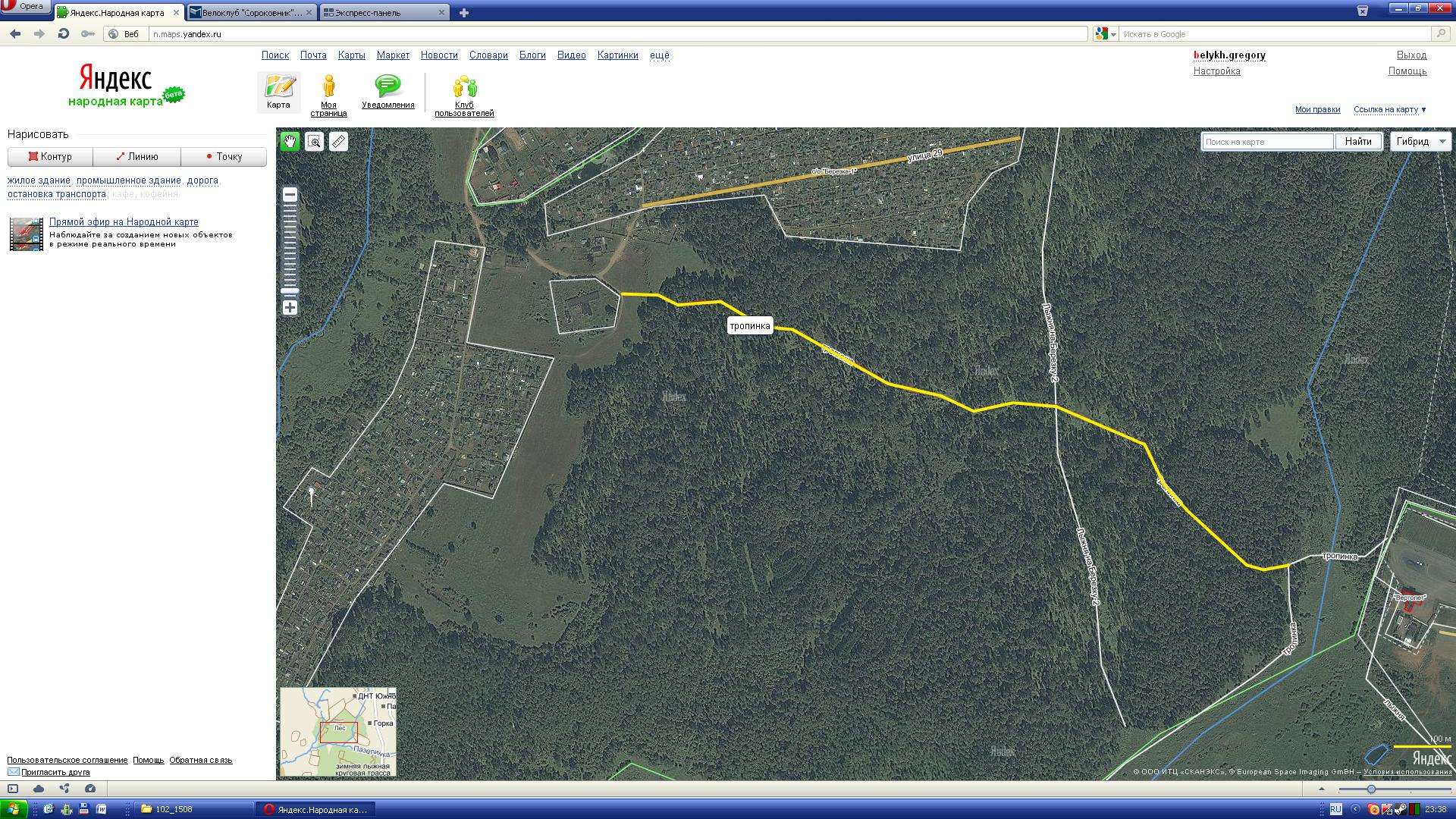Open the Opera main menu button
Image resolution: width=1456 pixels, height=819 pixels.
[x=26, y=7]
